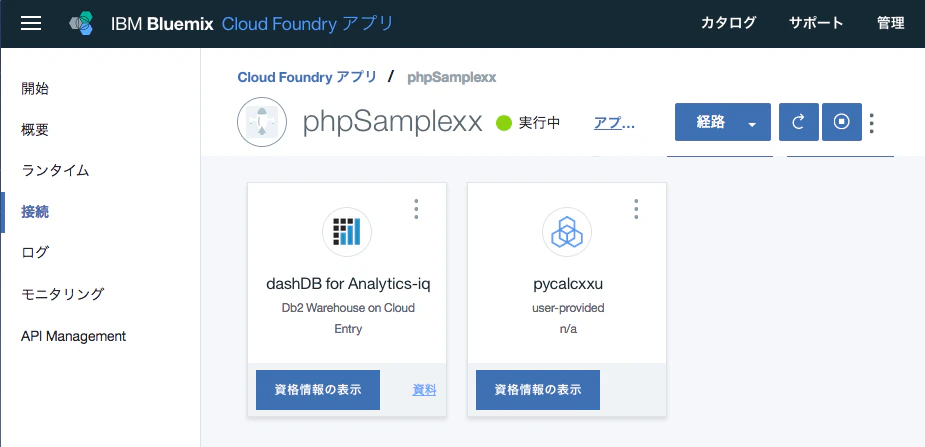Click the user-provided label

coord(568,308)
